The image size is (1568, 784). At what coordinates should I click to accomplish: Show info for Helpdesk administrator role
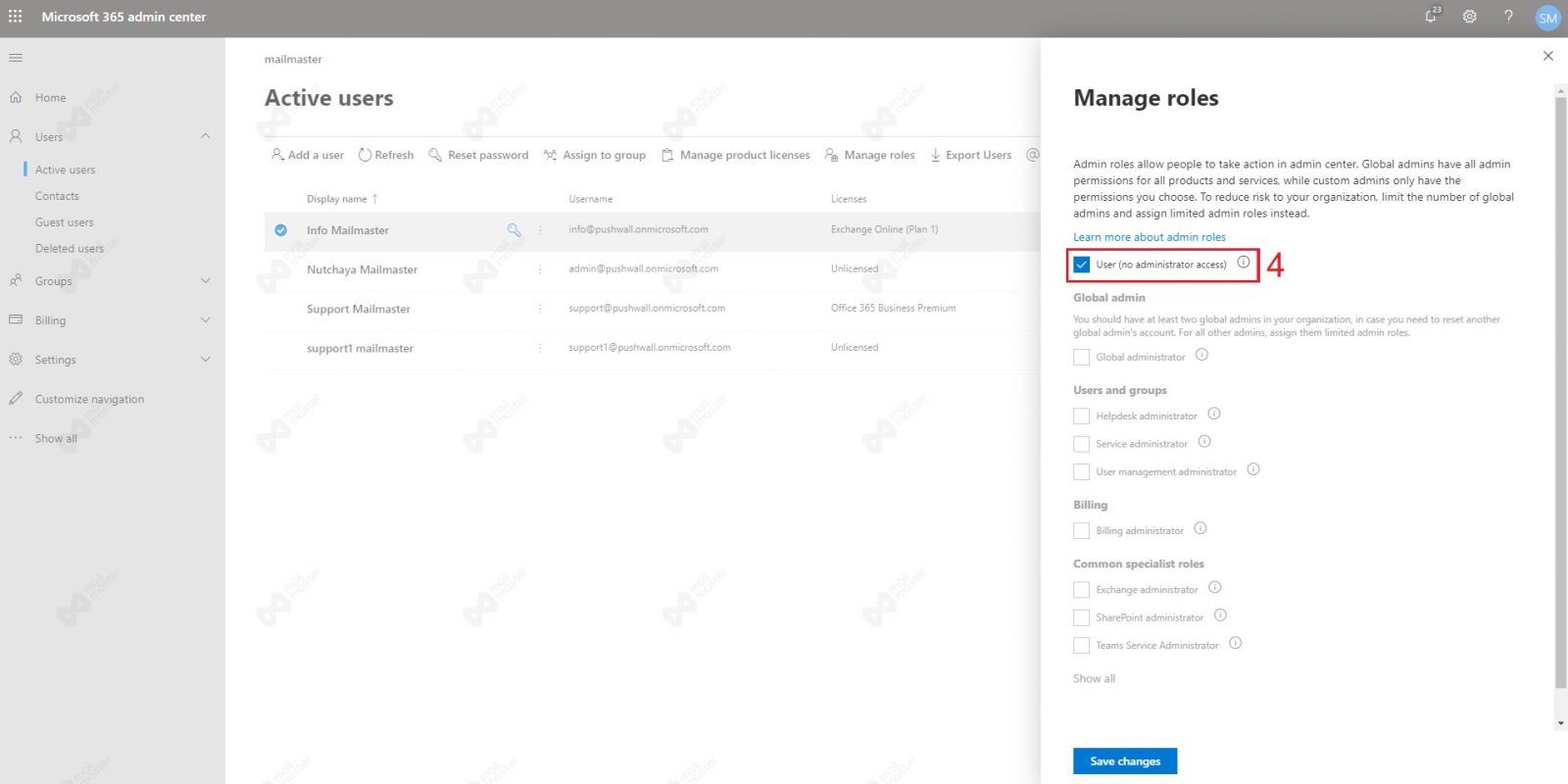[1214, 414]
